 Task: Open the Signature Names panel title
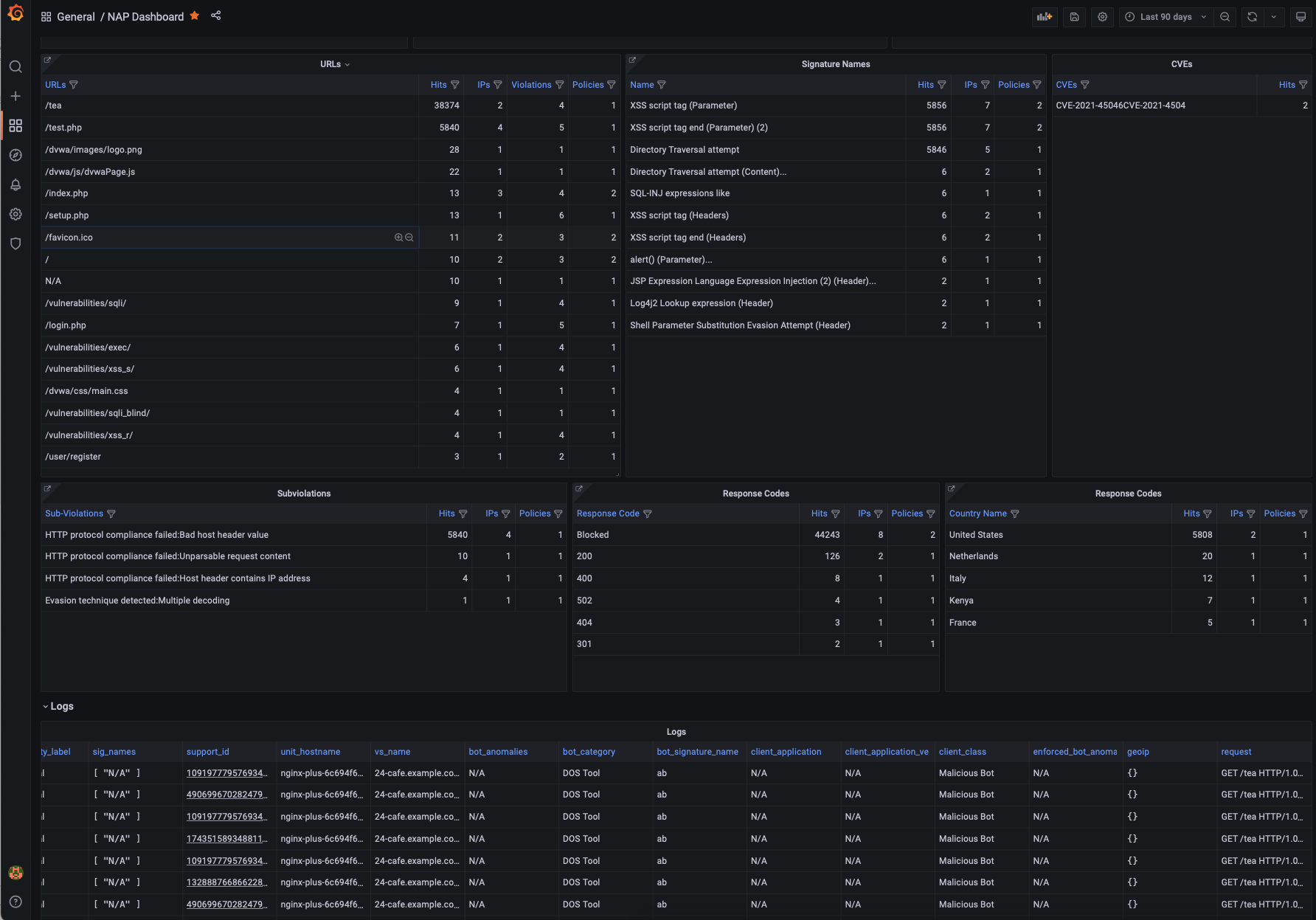[836, 64]
